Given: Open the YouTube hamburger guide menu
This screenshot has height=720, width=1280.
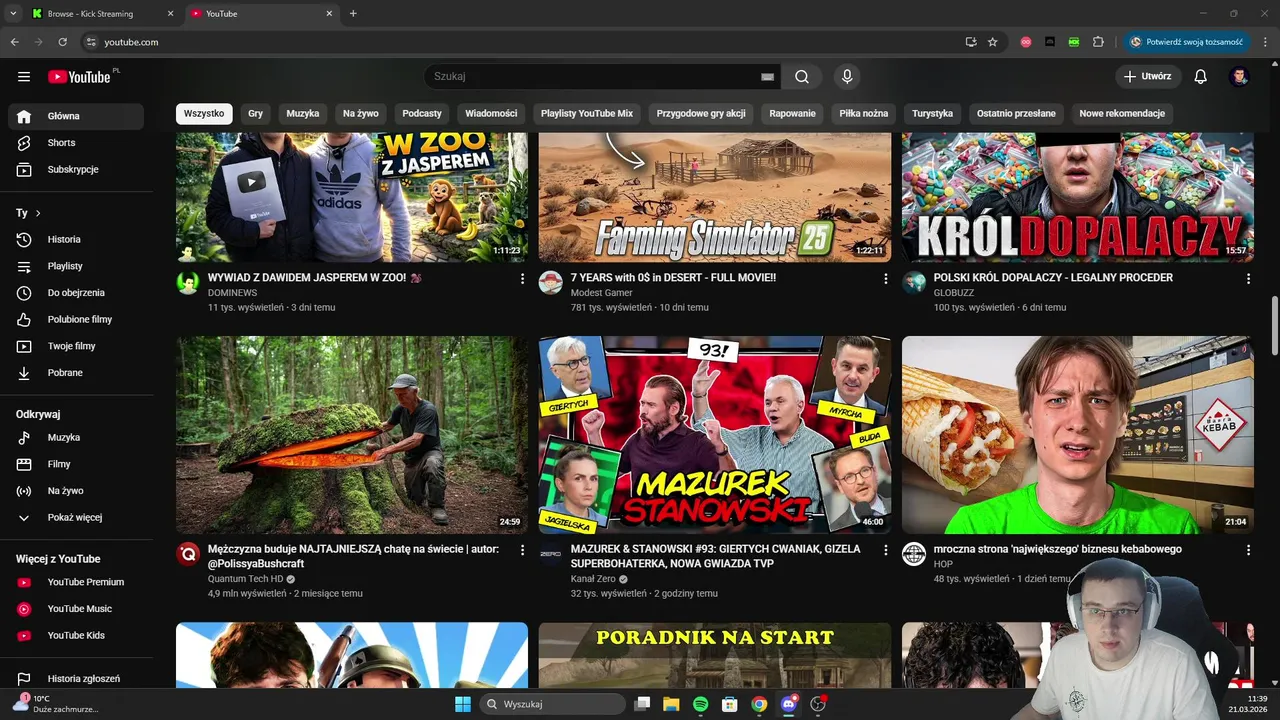Looking at the screenshot, I should coord(24,77).
